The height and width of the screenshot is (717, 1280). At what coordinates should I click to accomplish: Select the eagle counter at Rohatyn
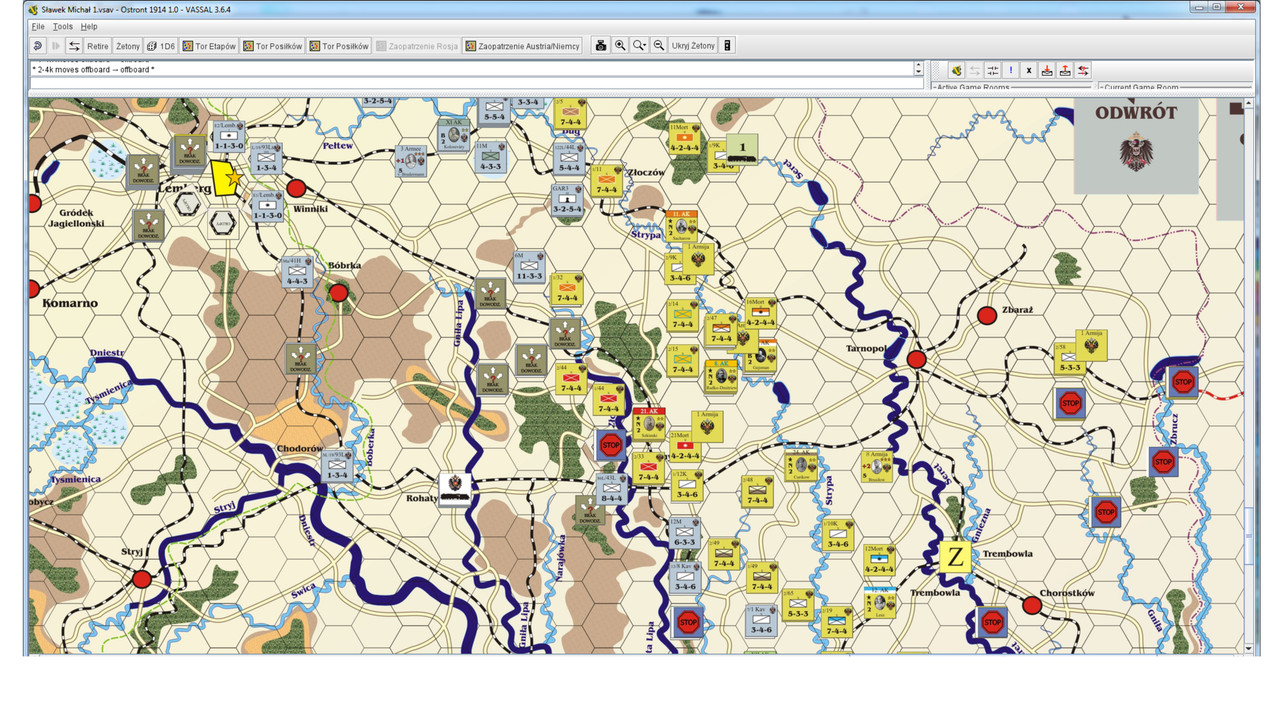point(456,489)
